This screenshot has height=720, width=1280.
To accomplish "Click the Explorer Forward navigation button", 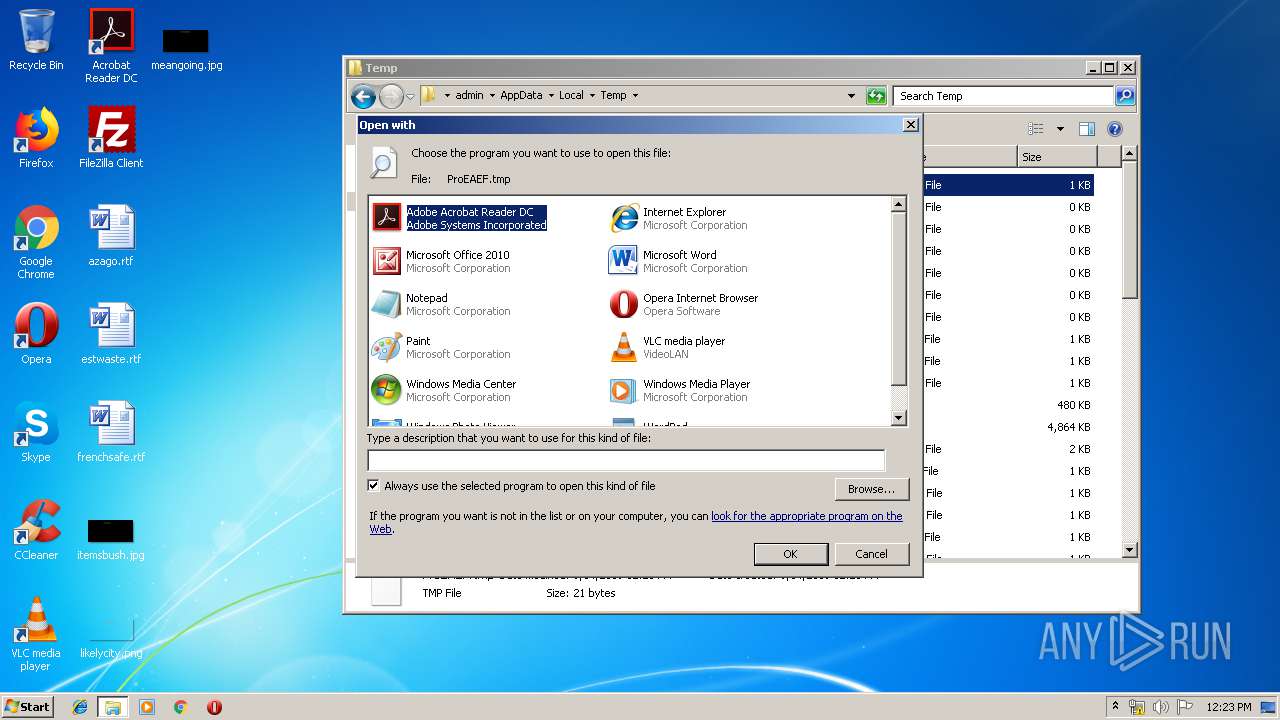I will click(391, 96).
